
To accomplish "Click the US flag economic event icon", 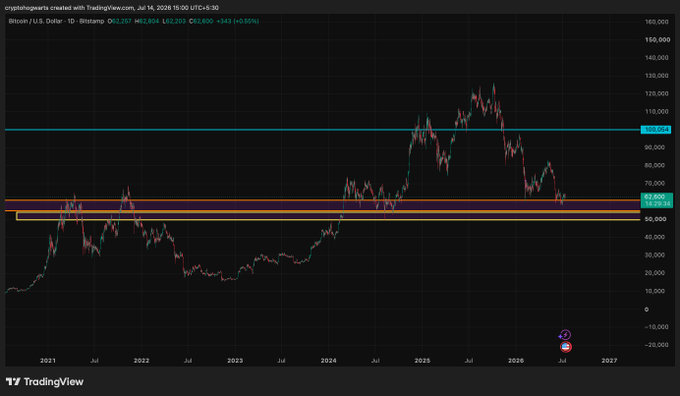I will [x=566, y=347].
